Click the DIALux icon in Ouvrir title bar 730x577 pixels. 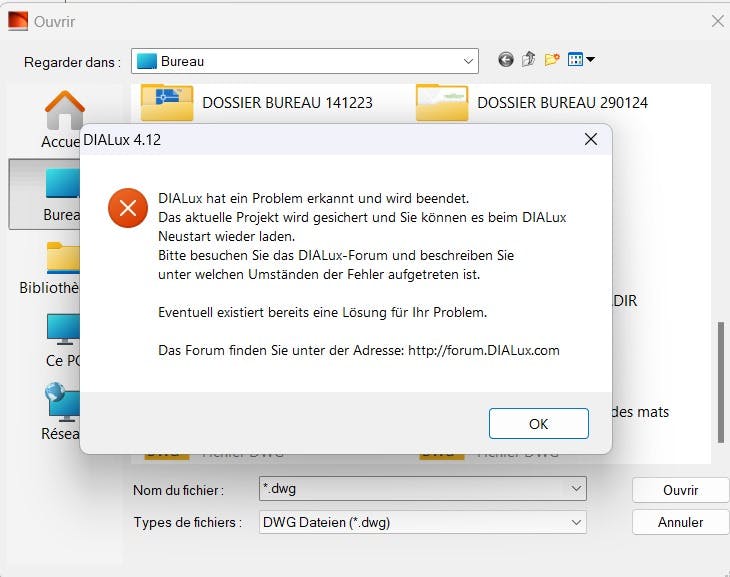click(18, 21)
